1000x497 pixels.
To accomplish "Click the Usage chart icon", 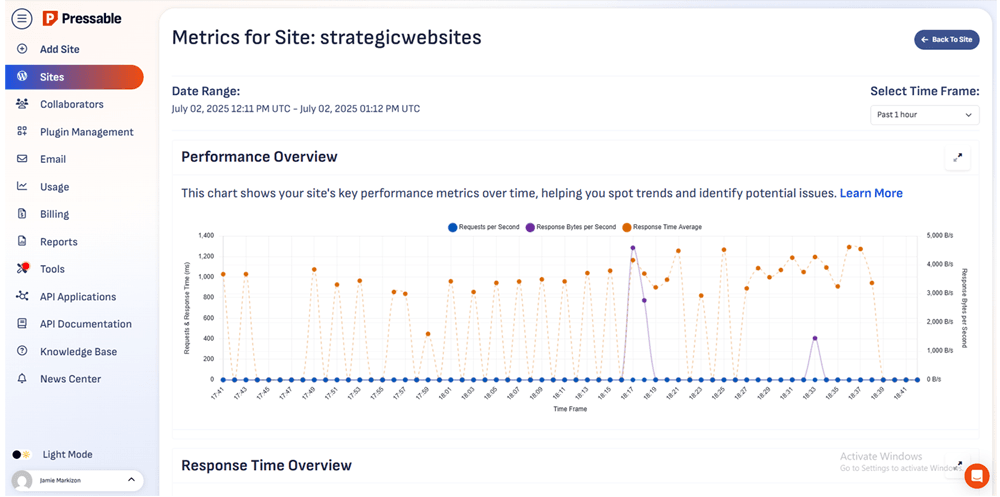I will (22, 187).
